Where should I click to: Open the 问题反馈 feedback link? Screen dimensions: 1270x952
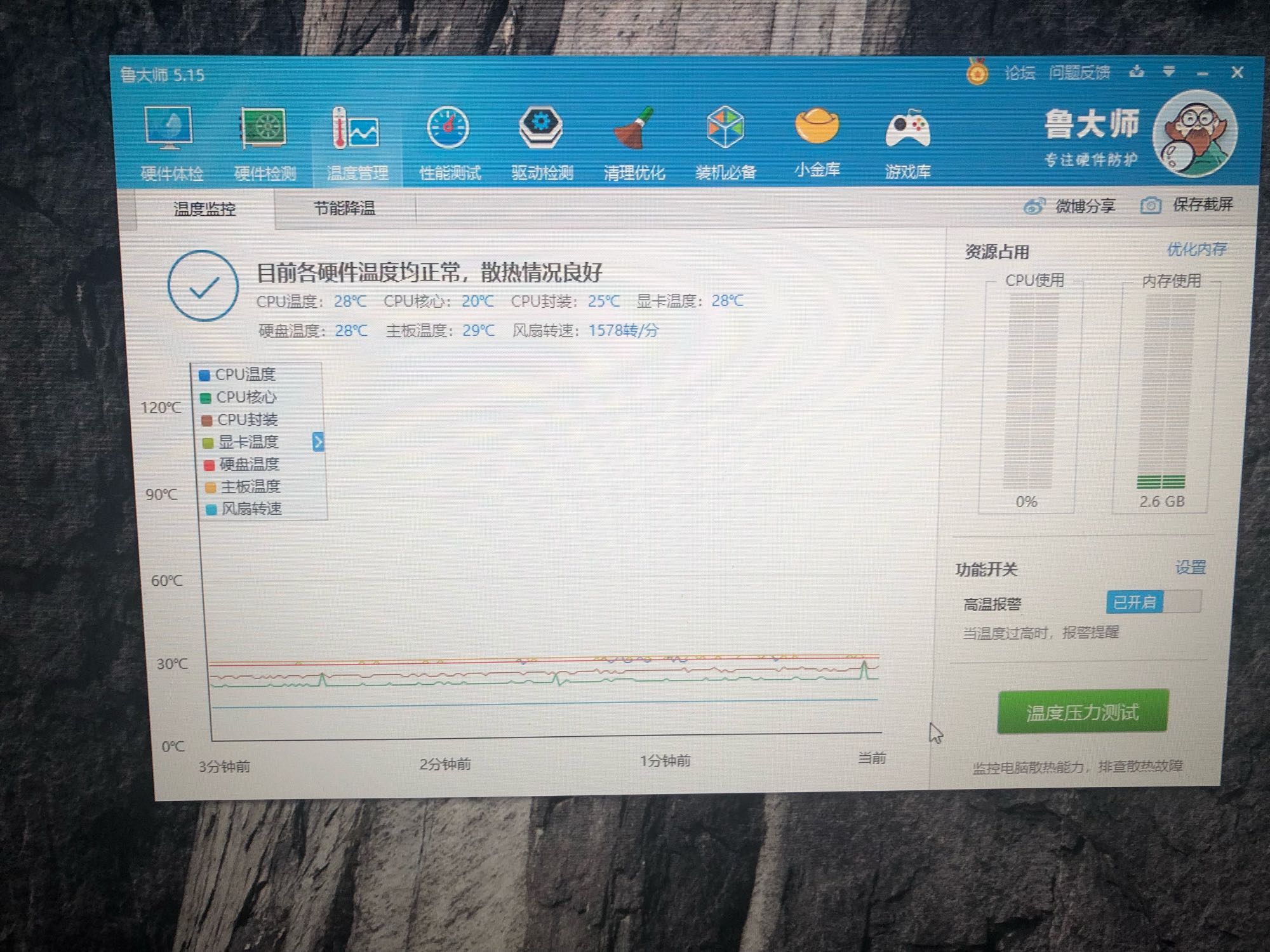point(1079,72)
